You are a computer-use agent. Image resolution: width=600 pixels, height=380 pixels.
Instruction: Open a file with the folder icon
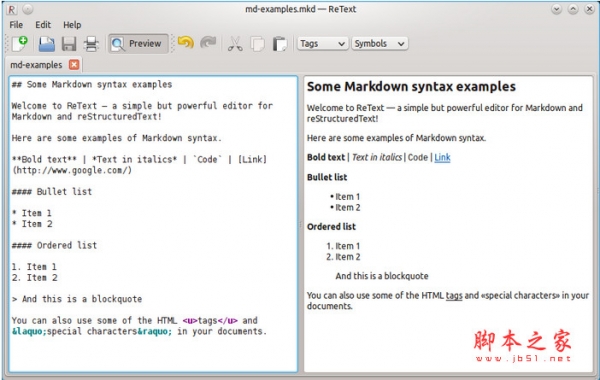47,44
